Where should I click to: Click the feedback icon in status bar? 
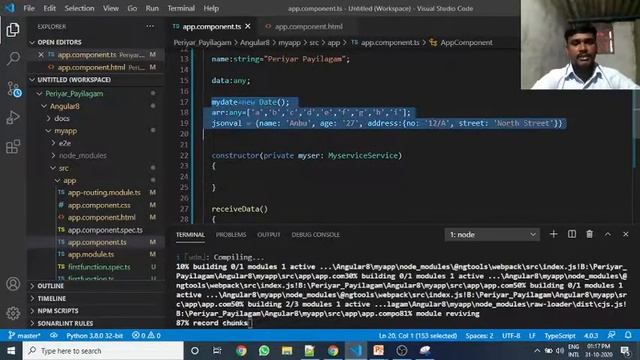(611, 336)
